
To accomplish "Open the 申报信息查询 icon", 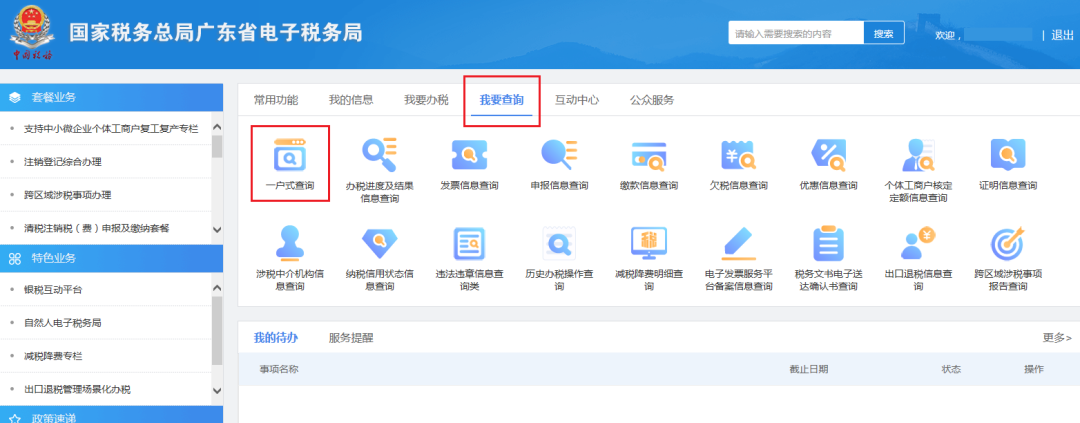I will pyautogui.click(x=559, y=155).
